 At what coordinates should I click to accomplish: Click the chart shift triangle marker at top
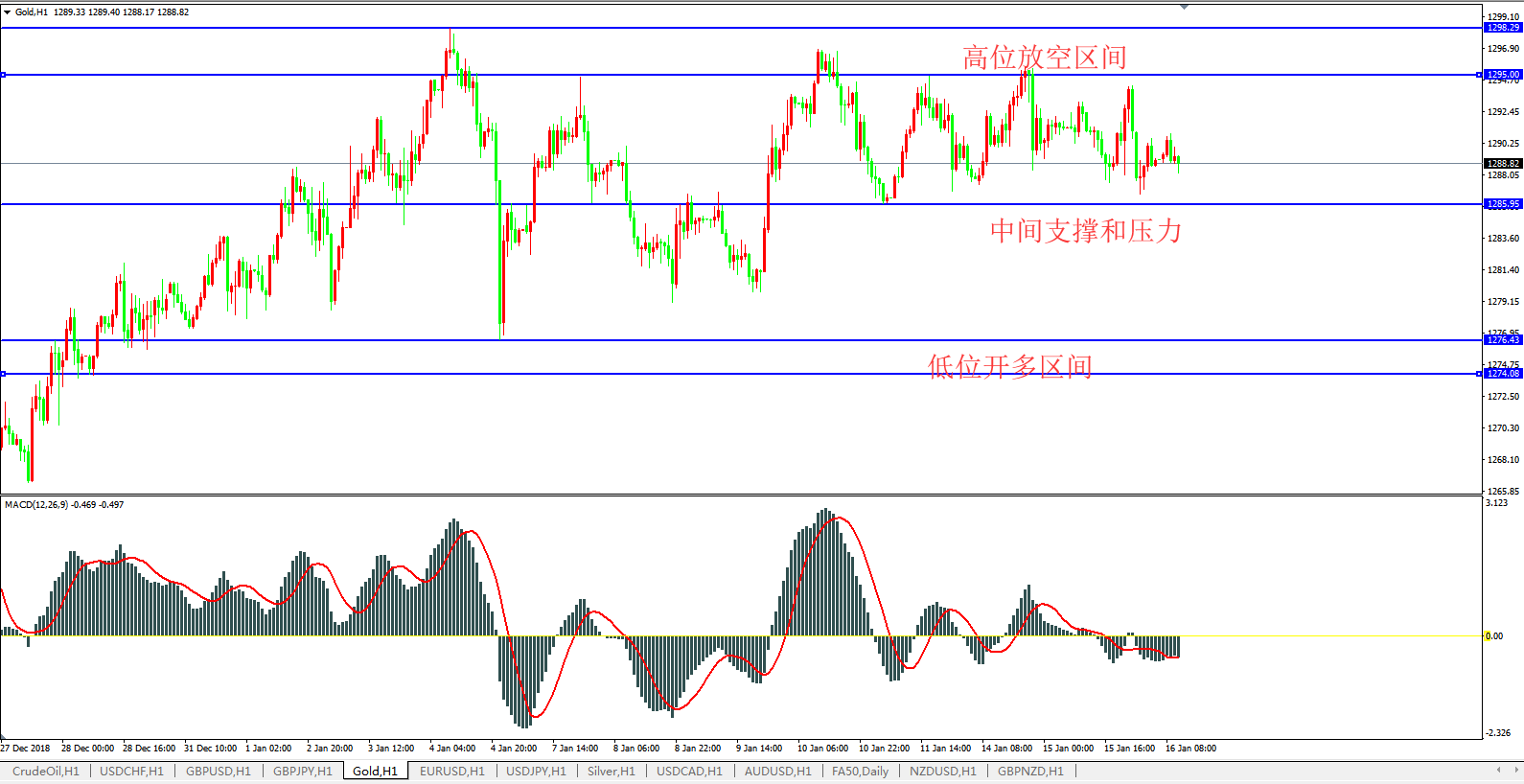point(1185,7)
